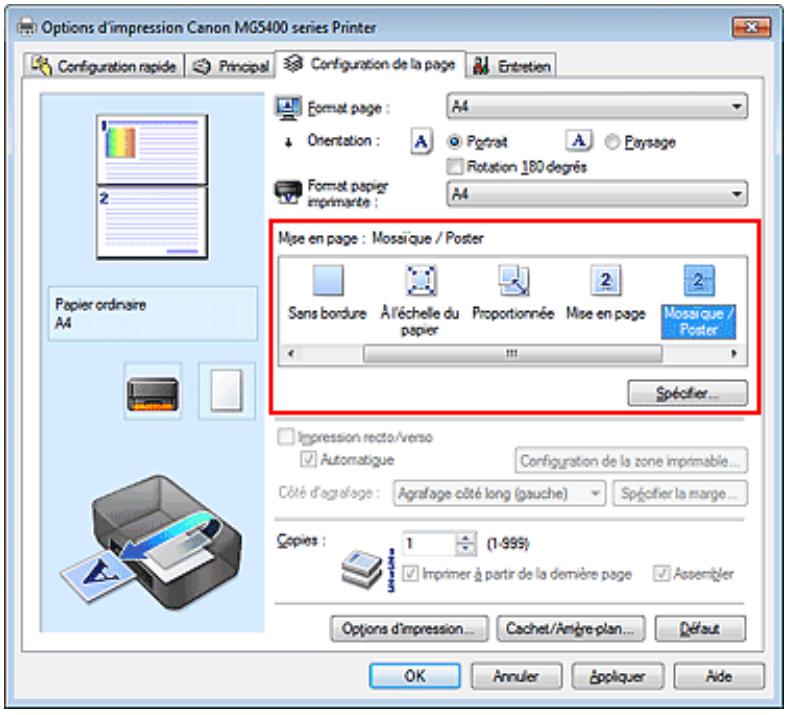Click the landscape orientation page icon
This screenshot has width=787, height=715.
coord(579,141)
